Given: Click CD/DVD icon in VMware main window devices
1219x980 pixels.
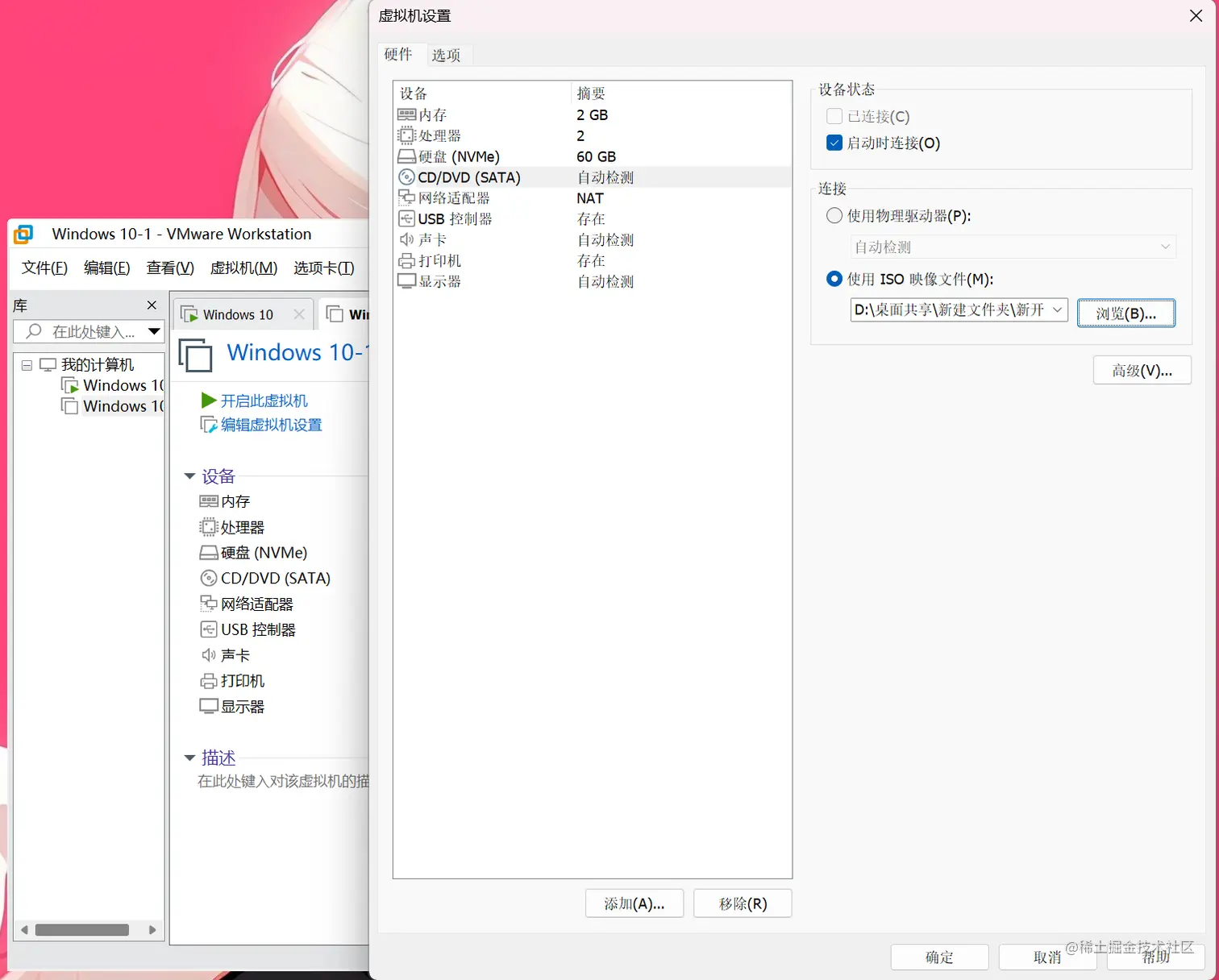Looking at the screenshot, I should [209, 578].
